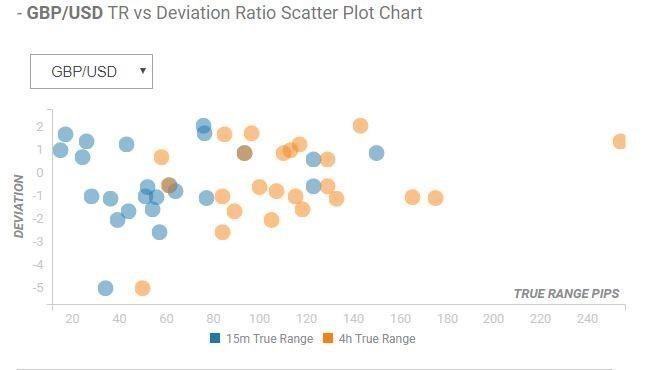The image size is (650, 370).
Task: Click the dropdown arrow beside GBP/USD
Action: point(143,71)
